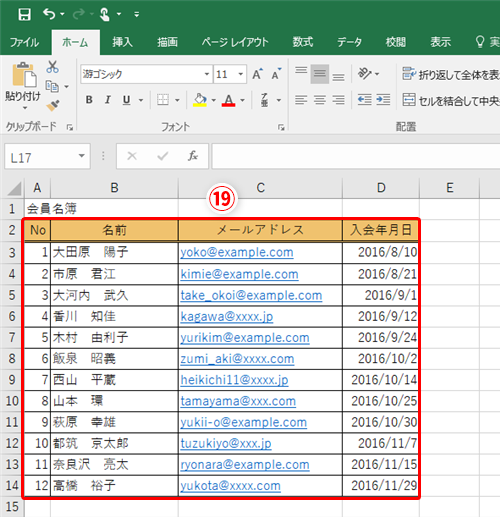This screenshot has width=500, height=517.
Task: Open the データ tab
Action: point(349,42)
